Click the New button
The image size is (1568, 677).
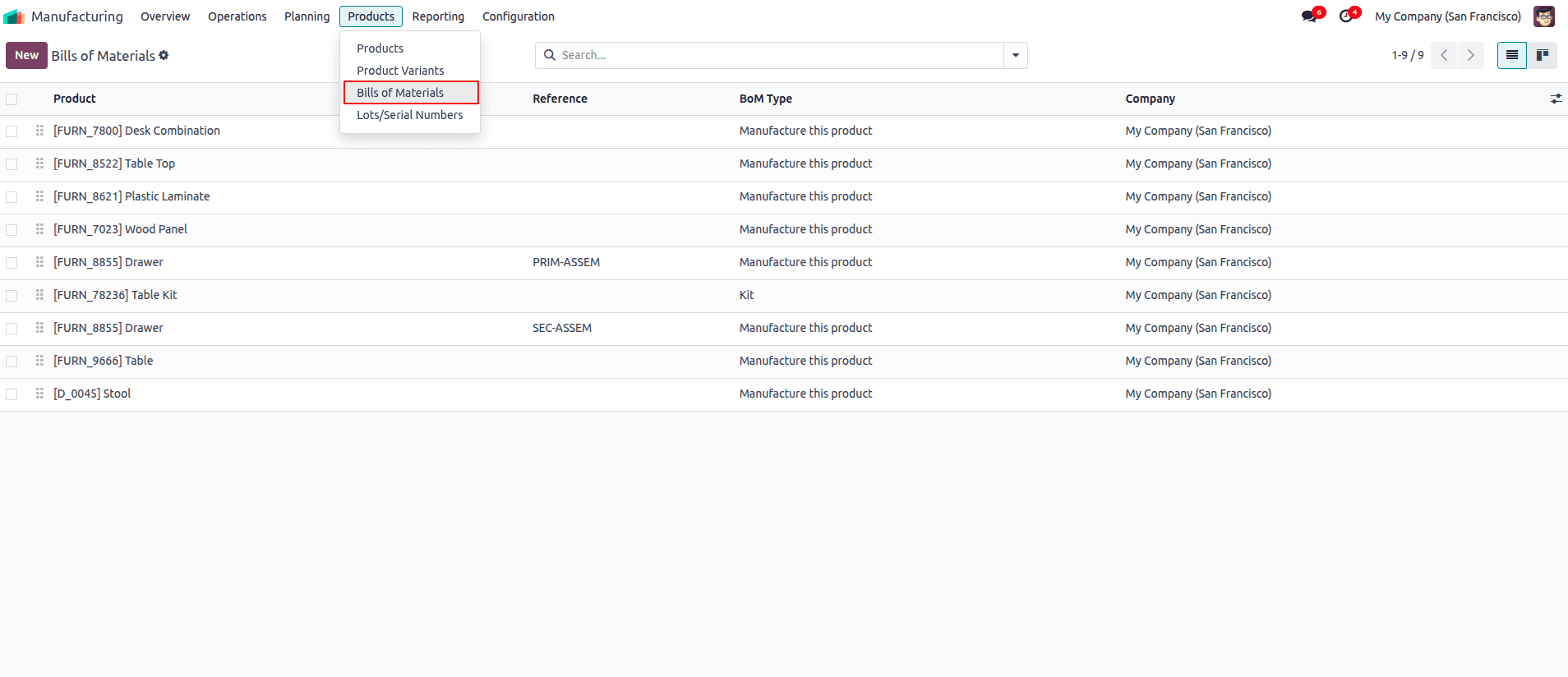(26, 55)
